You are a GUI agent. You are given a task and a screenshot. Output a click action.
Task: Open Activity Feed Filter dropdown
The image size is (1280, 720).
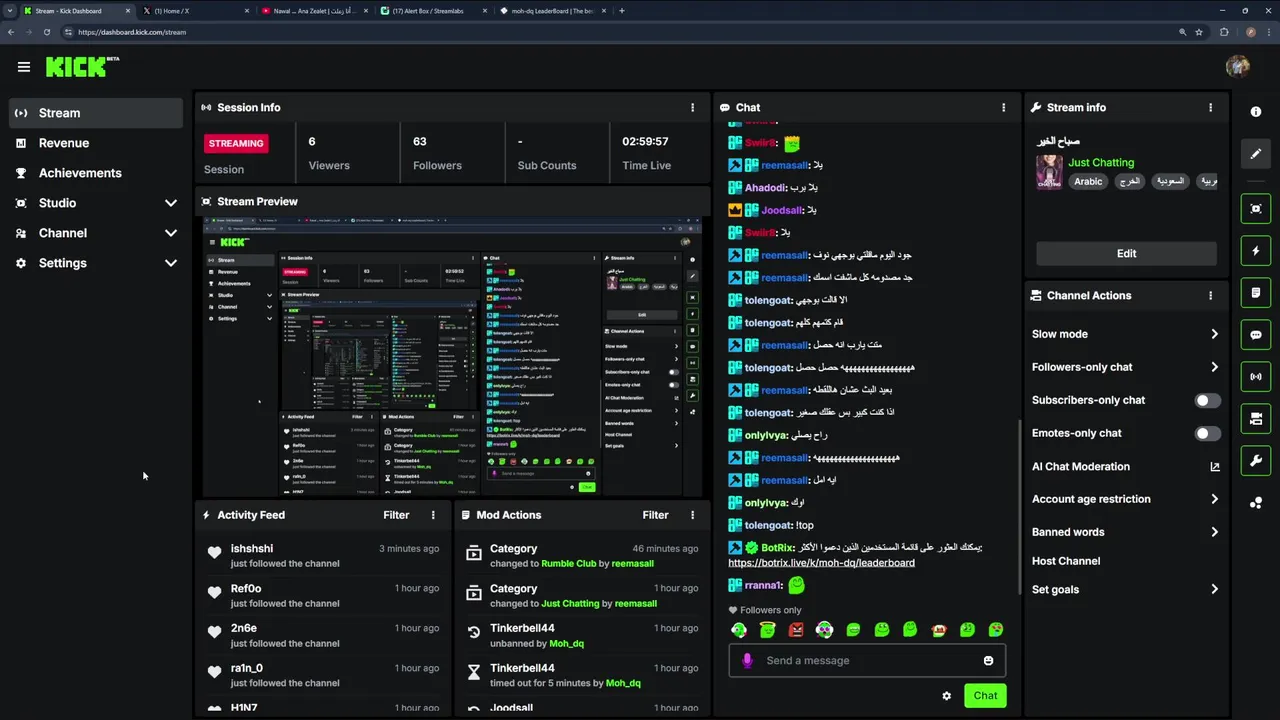click(x=396, y=515)
